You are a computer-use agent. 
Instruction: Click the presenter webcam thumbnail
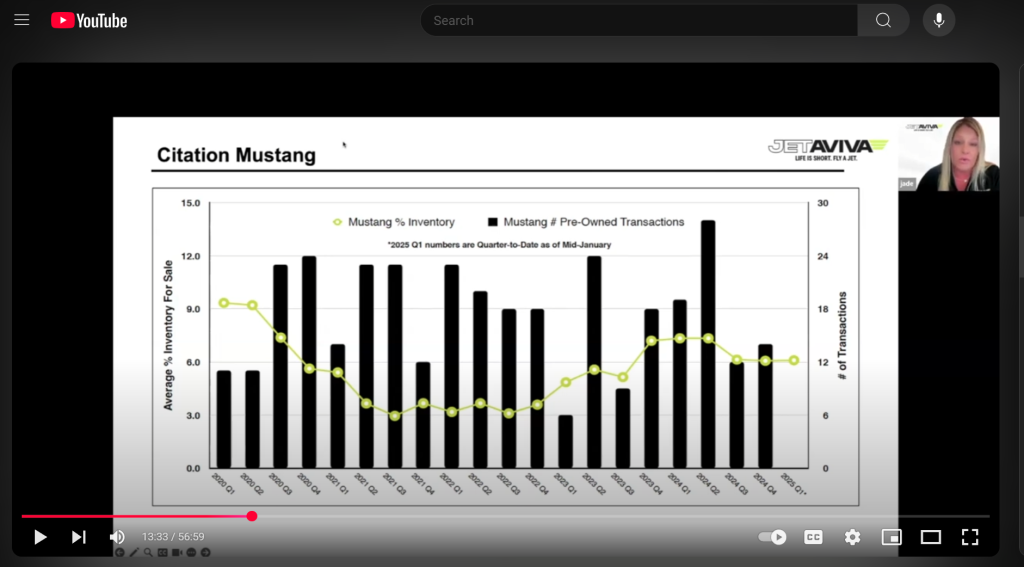point(948,154)
